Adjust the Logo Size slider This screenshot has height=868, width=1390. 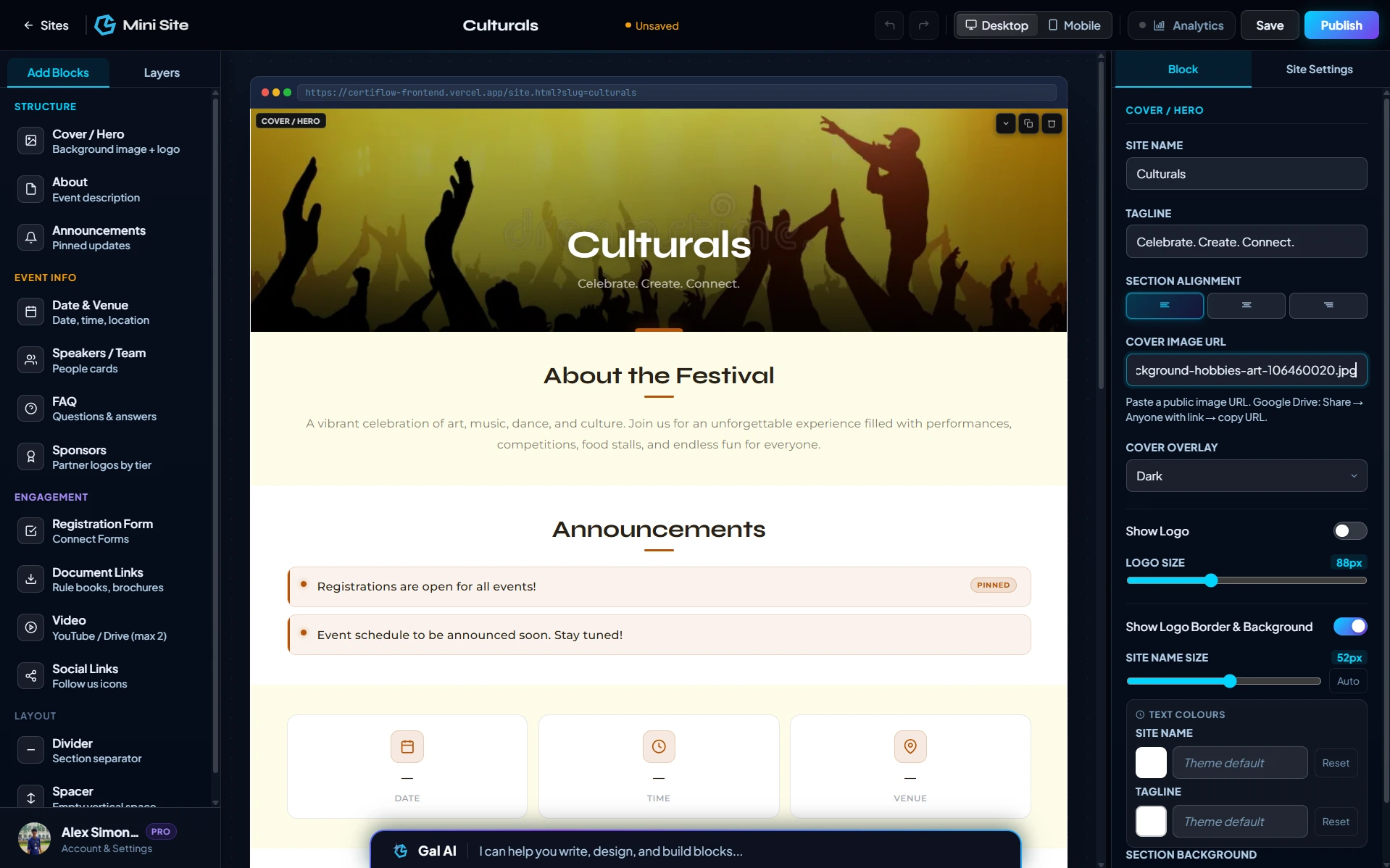click(x=1247, y=580)
